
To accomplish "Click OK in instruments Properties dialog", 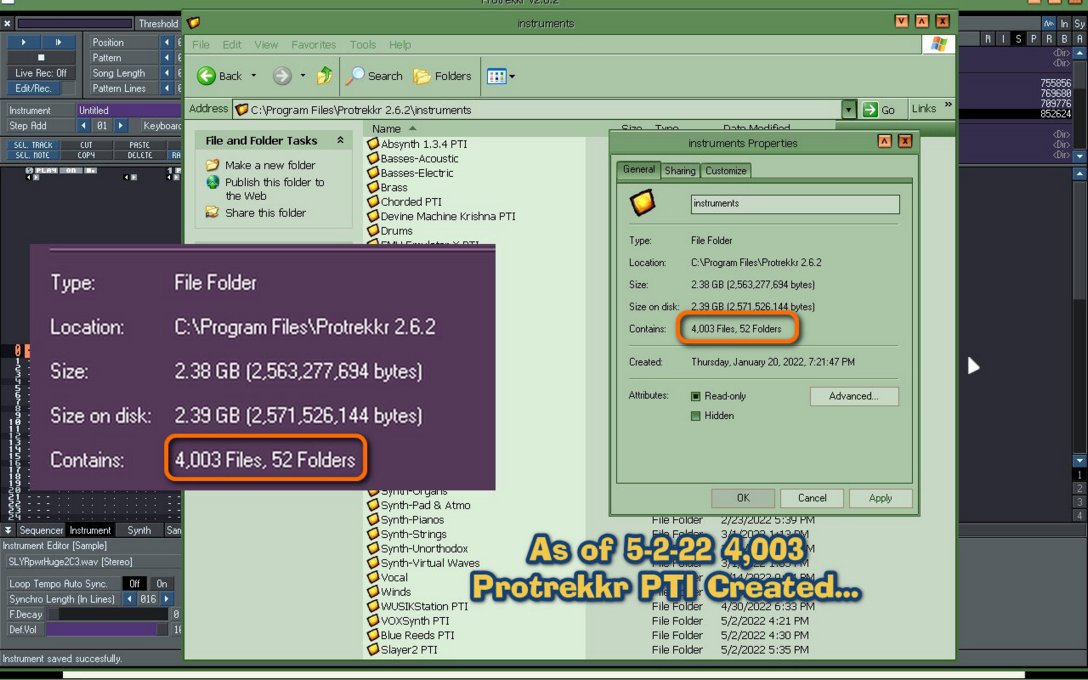I will tap(743, 498).
